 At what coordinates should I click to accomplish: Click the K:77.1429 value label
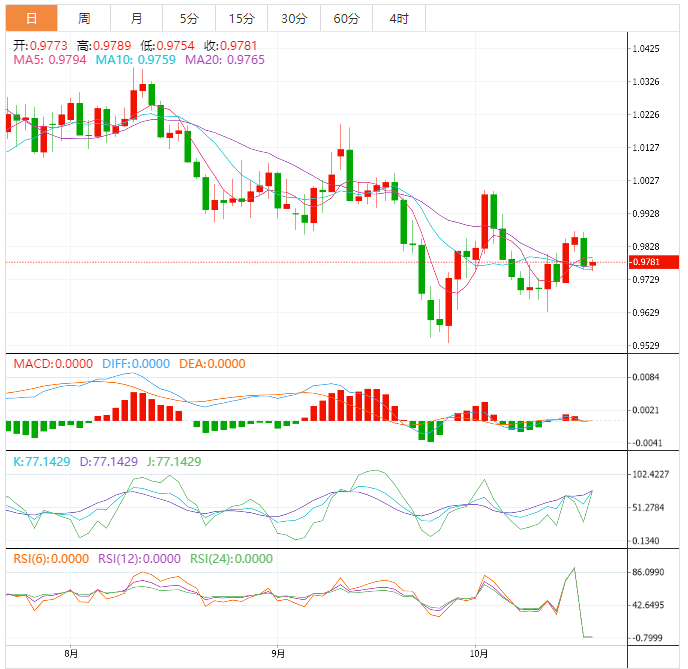[42, 462]
